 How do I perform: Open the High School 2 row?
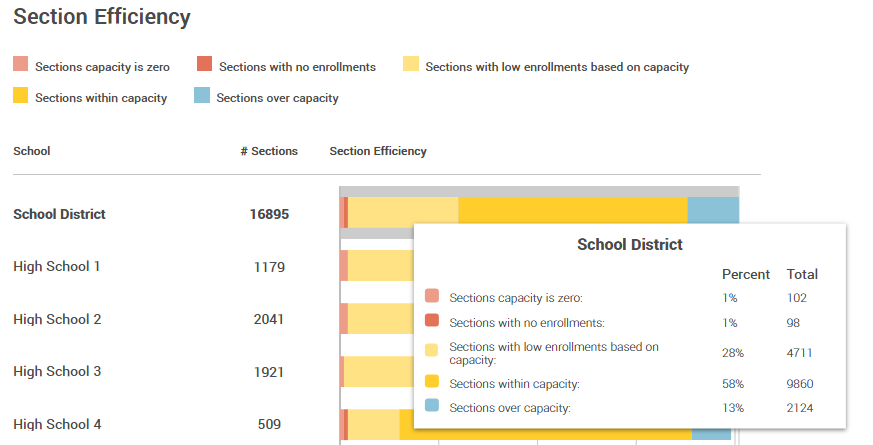pos(57,319)
